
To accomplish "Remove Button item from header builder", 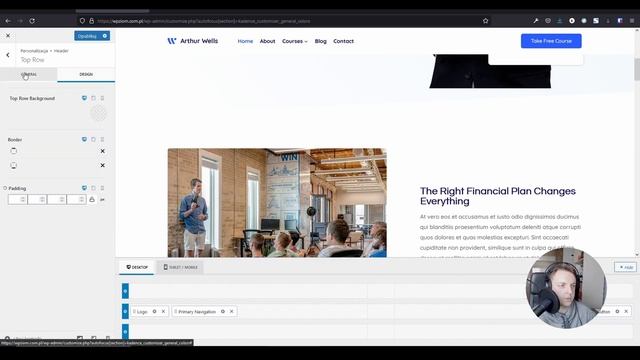I will (626, 311).
